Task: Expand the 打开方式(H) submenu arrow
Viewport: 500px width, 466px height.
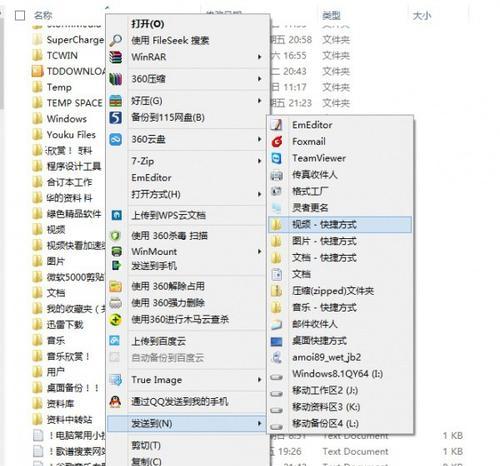Action: [x=260, y=194]
